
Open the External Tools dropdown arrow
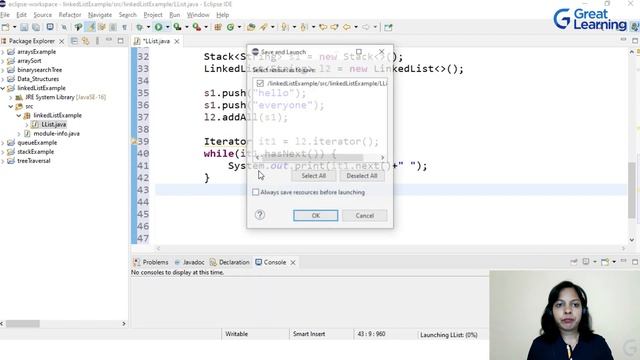206,27
